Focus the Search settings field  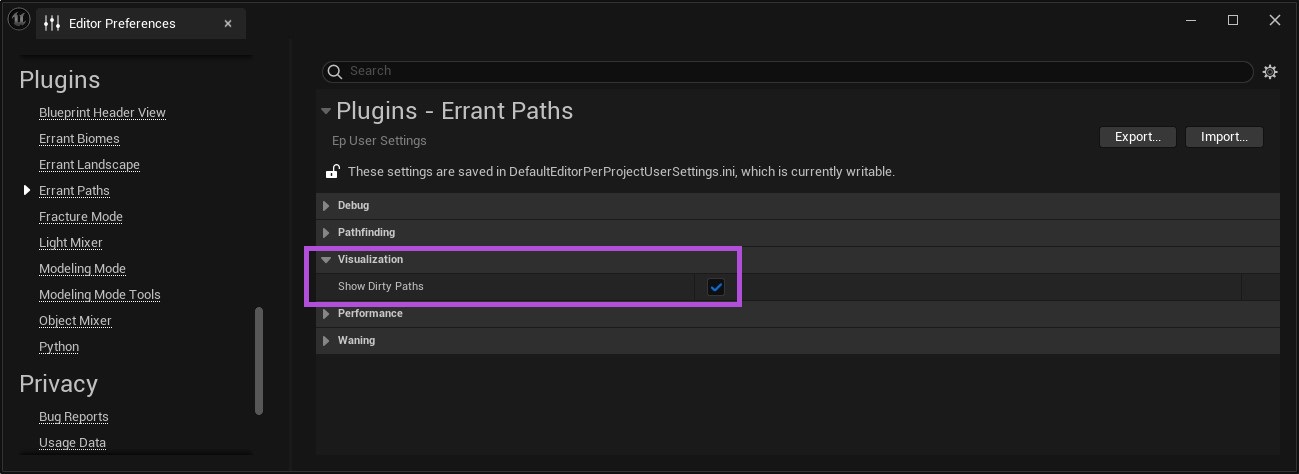click(790, 72)
